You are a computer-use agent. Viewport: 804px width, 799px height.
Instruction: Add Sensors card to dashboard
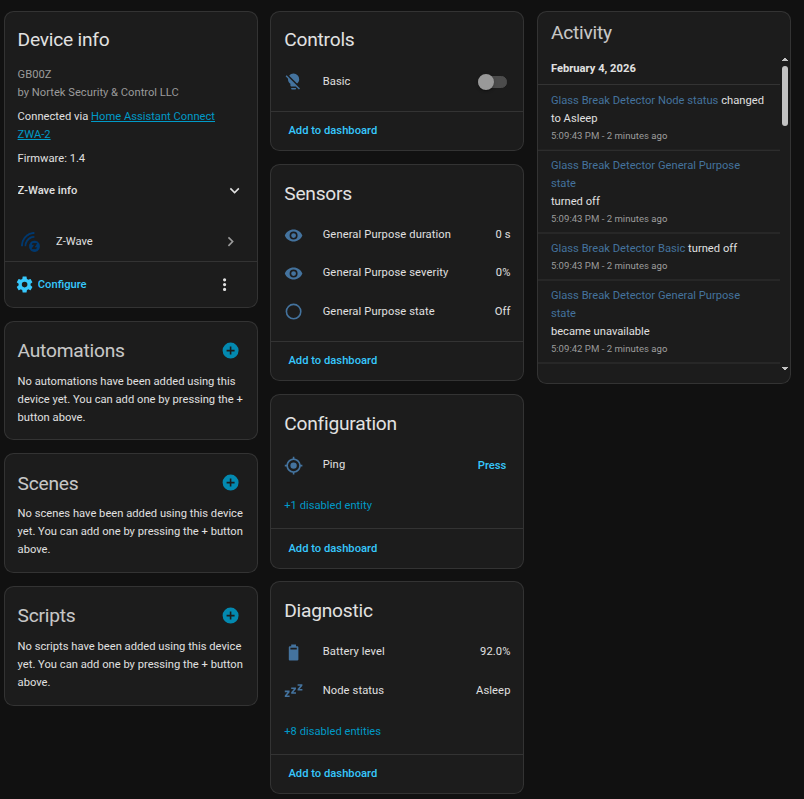333,360
